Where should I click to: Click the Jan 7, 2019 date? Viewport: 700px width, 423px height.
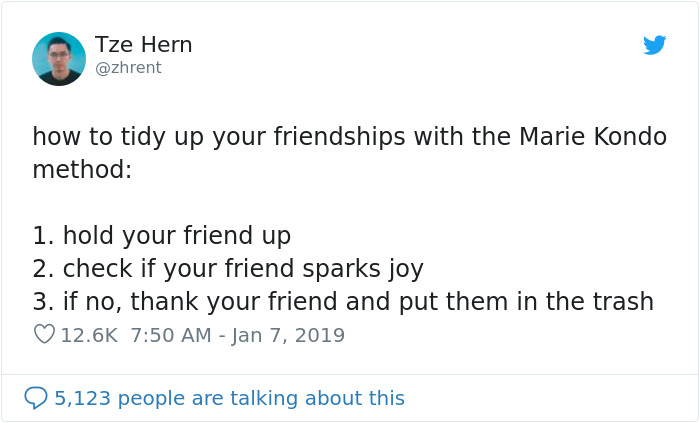click(288, 335)
